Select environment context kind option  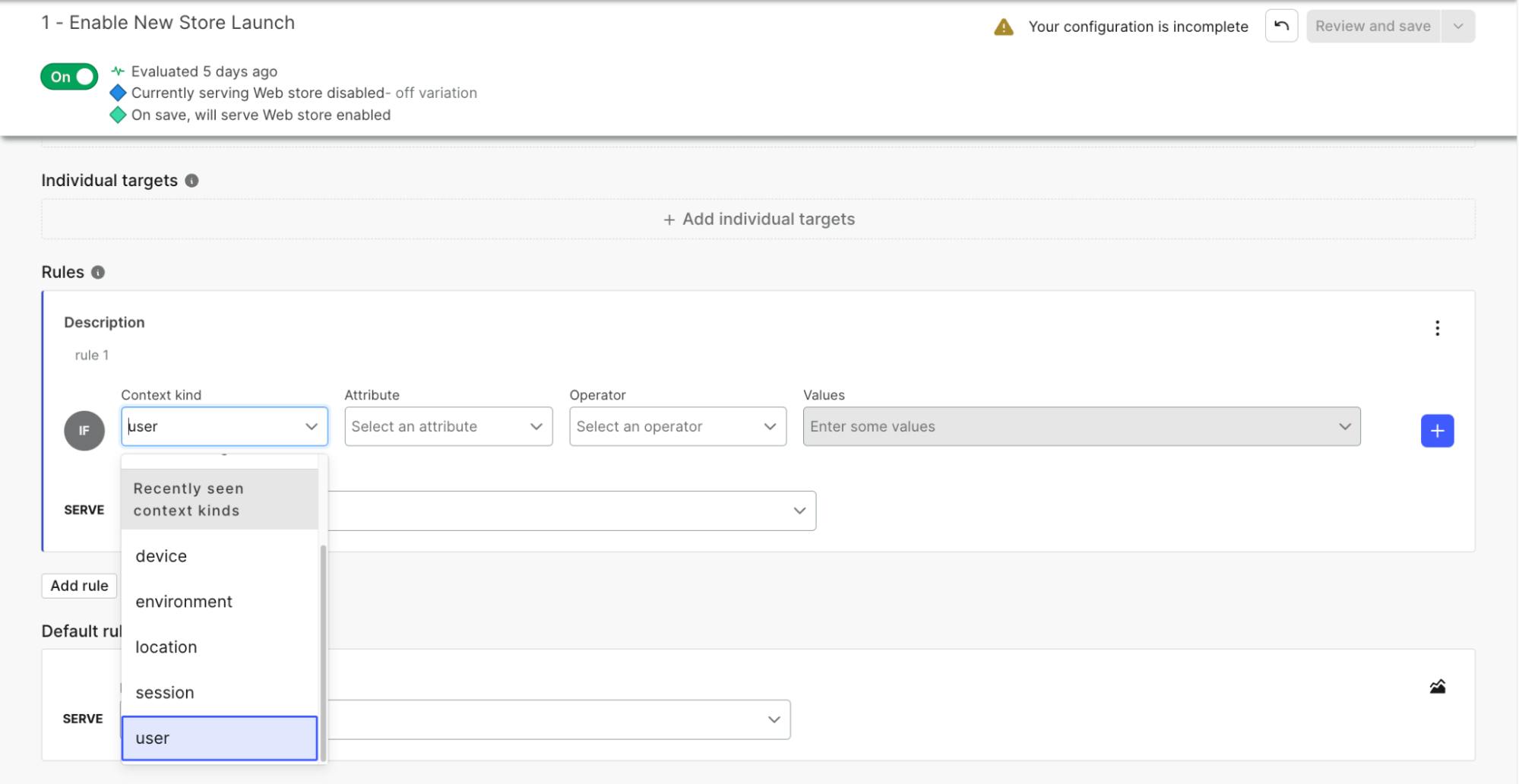point(184,602)
